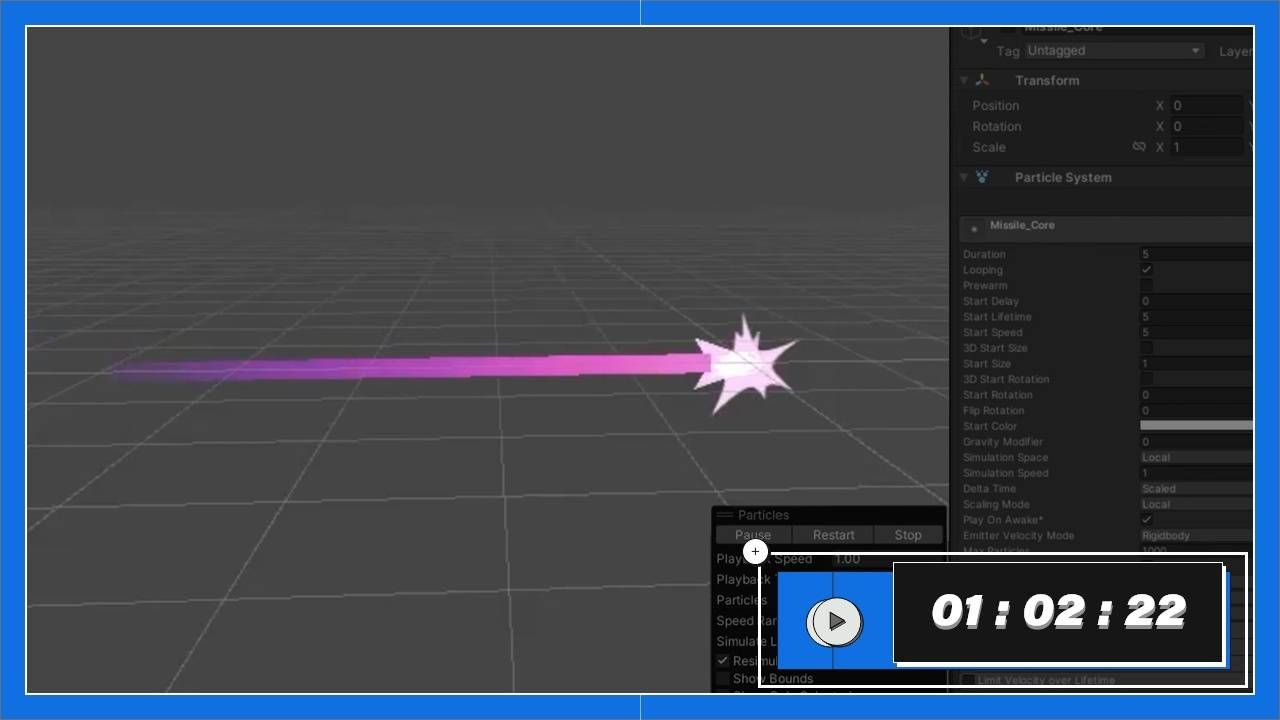Image resolution: width=1280 pixels, height=720 pixels.
Task: Collapse the Transform component foldout
Action: coord(964,80)
